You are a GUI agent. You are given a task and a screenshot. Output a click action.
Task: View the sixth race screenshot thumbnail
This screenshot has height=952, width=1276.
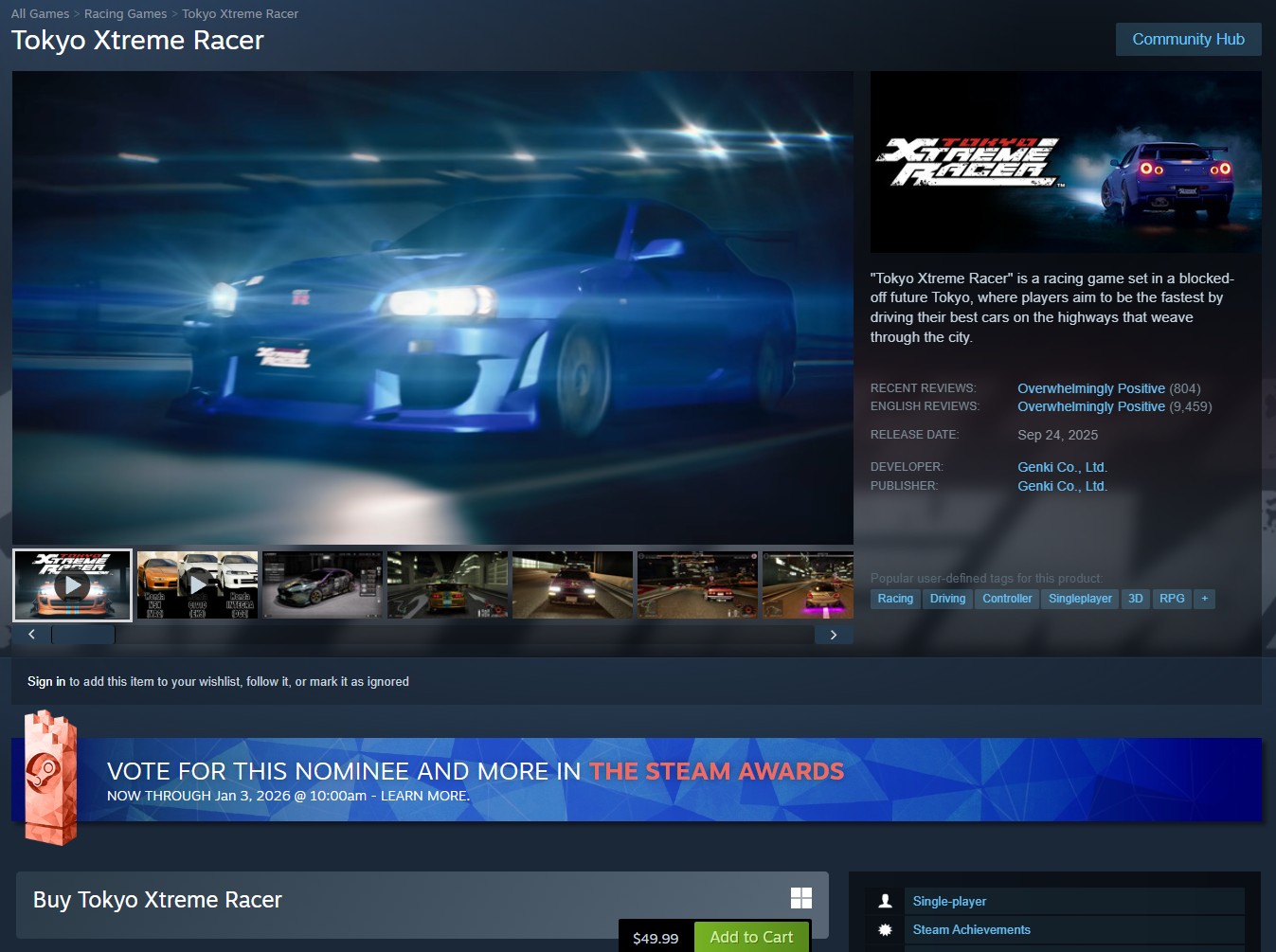[697, 585]
